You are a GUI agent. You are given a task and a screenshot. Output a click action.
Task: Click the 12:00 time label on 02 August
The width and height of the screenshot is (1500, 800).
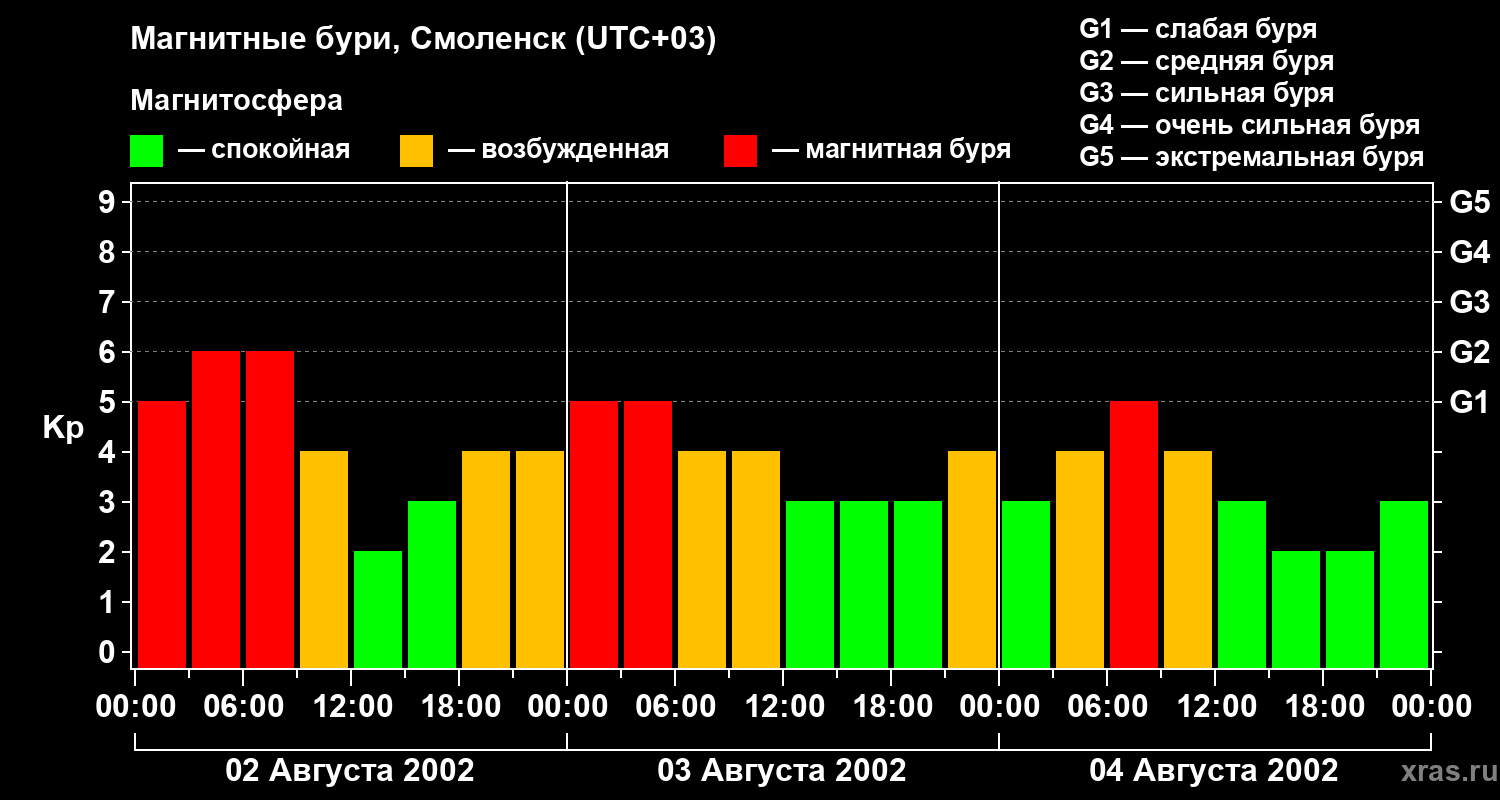(351, 707)
